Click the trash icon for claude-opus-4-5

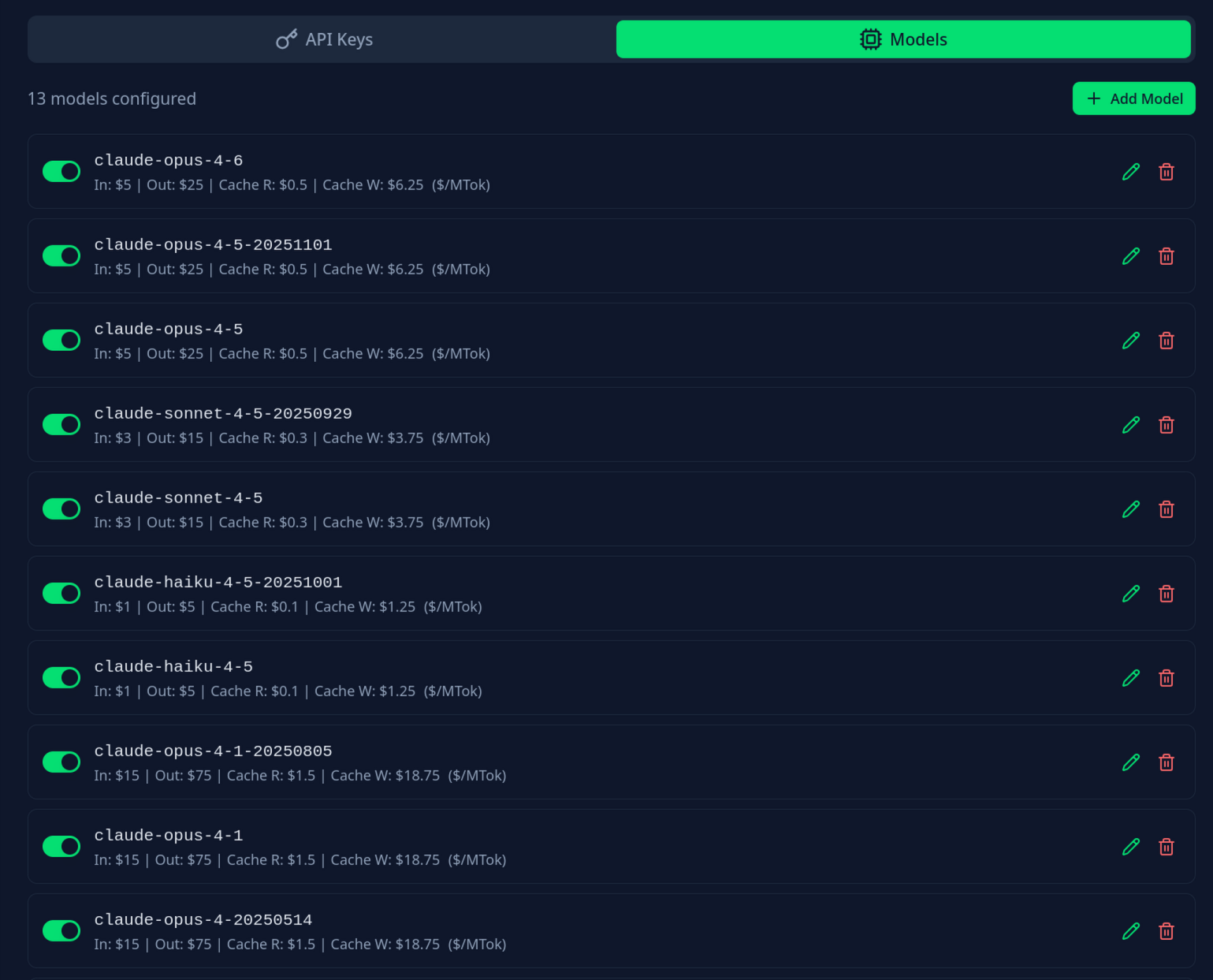tap(1166, 341)
